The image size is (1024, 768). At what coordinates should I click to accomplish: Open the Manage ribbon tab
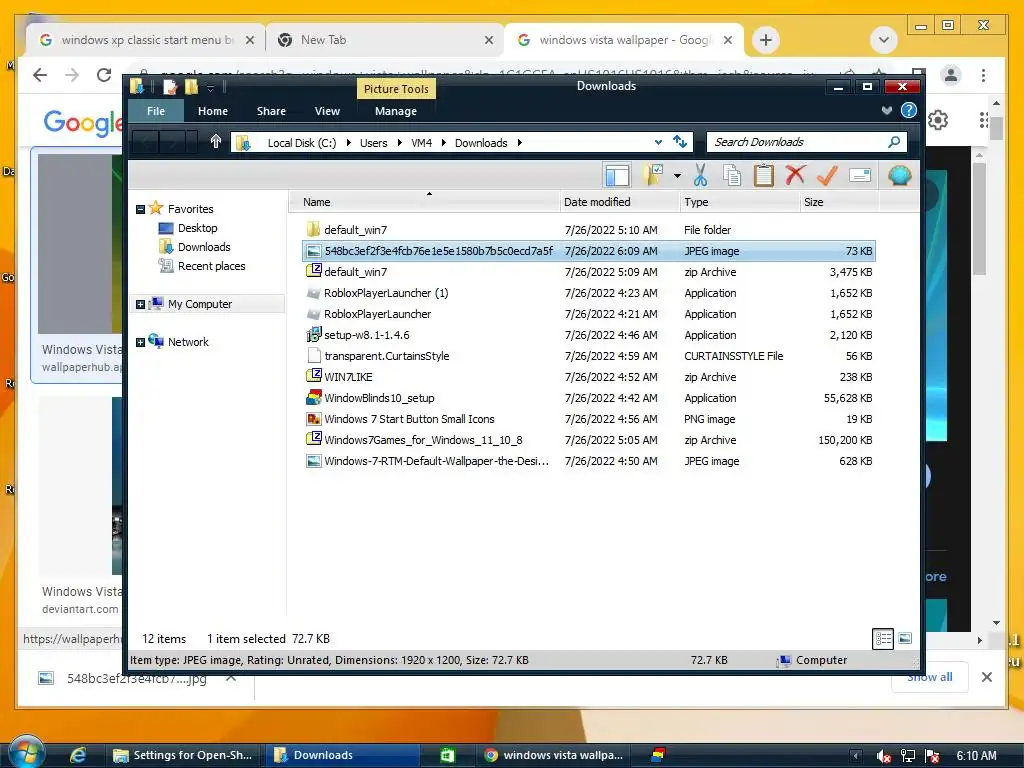(396, 111)
